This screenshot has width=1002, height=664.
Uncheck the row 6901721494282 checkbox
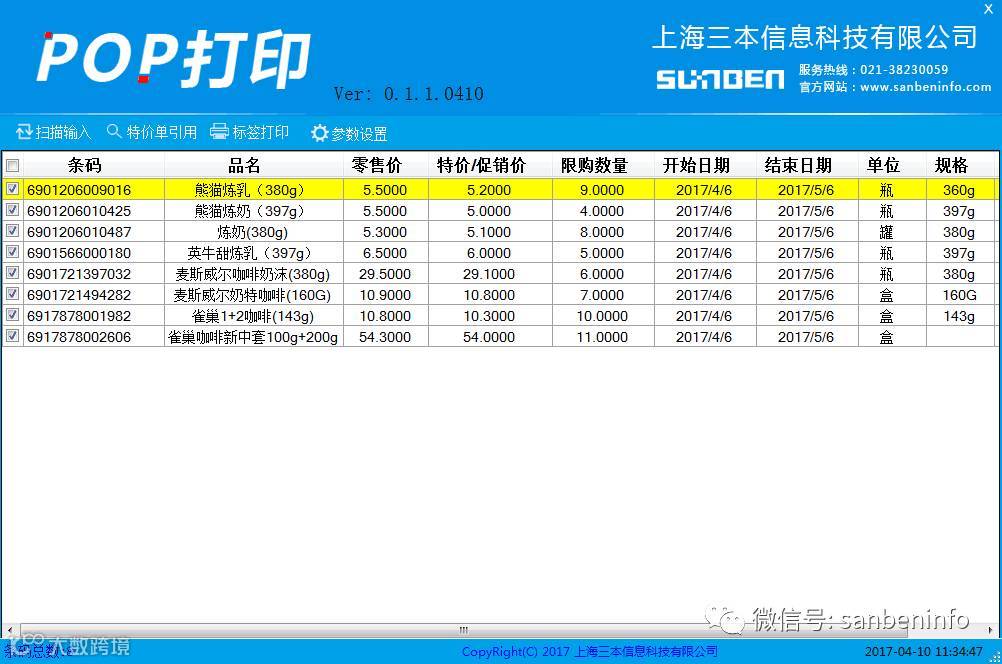(x=12, y=294)
